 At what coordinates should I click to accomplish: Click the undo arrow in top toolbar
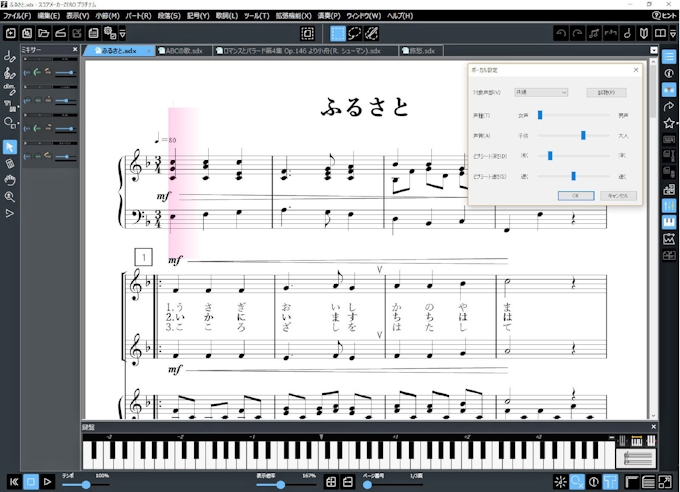point(559,34)
